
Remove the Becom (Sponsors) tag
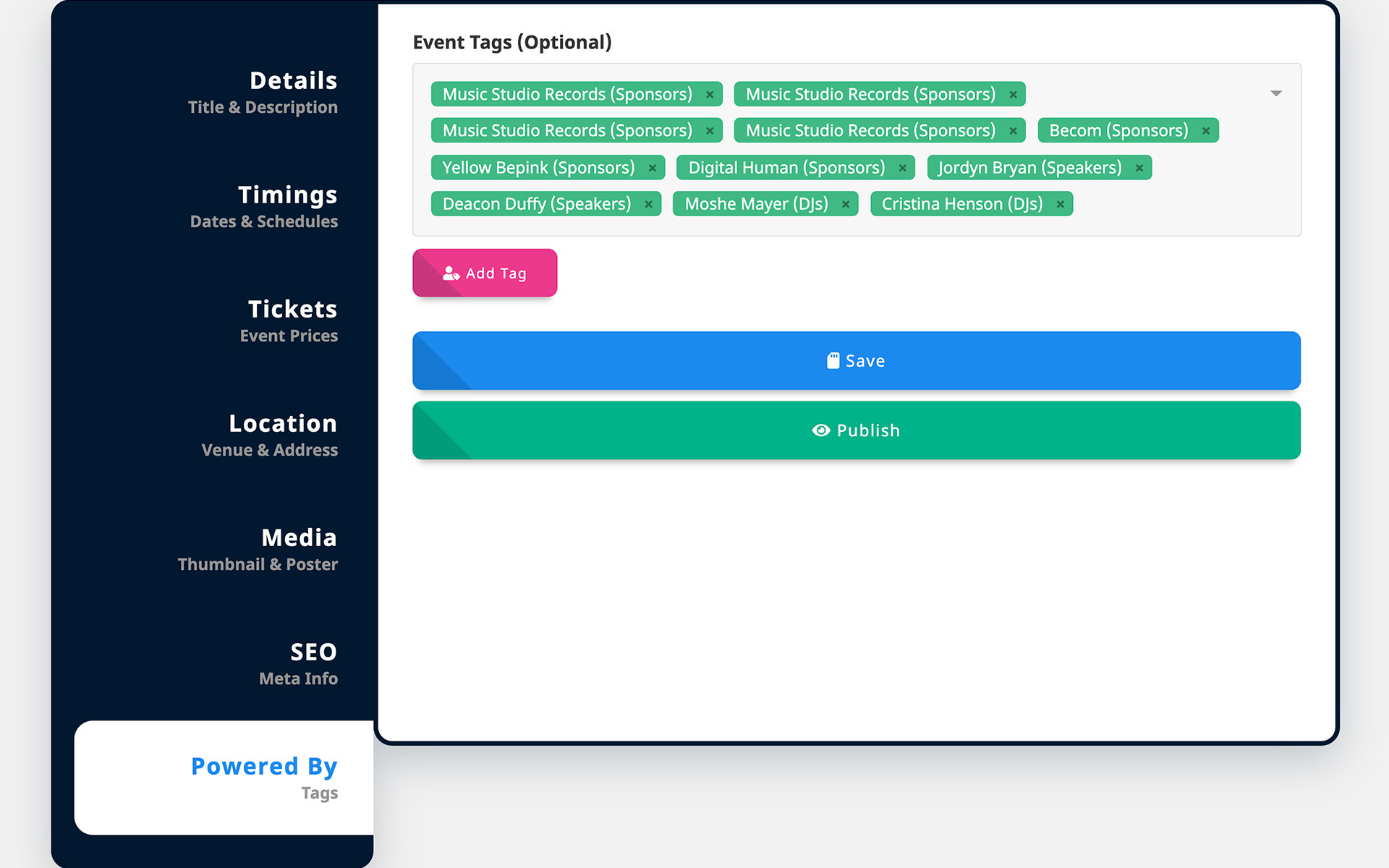1205,131
